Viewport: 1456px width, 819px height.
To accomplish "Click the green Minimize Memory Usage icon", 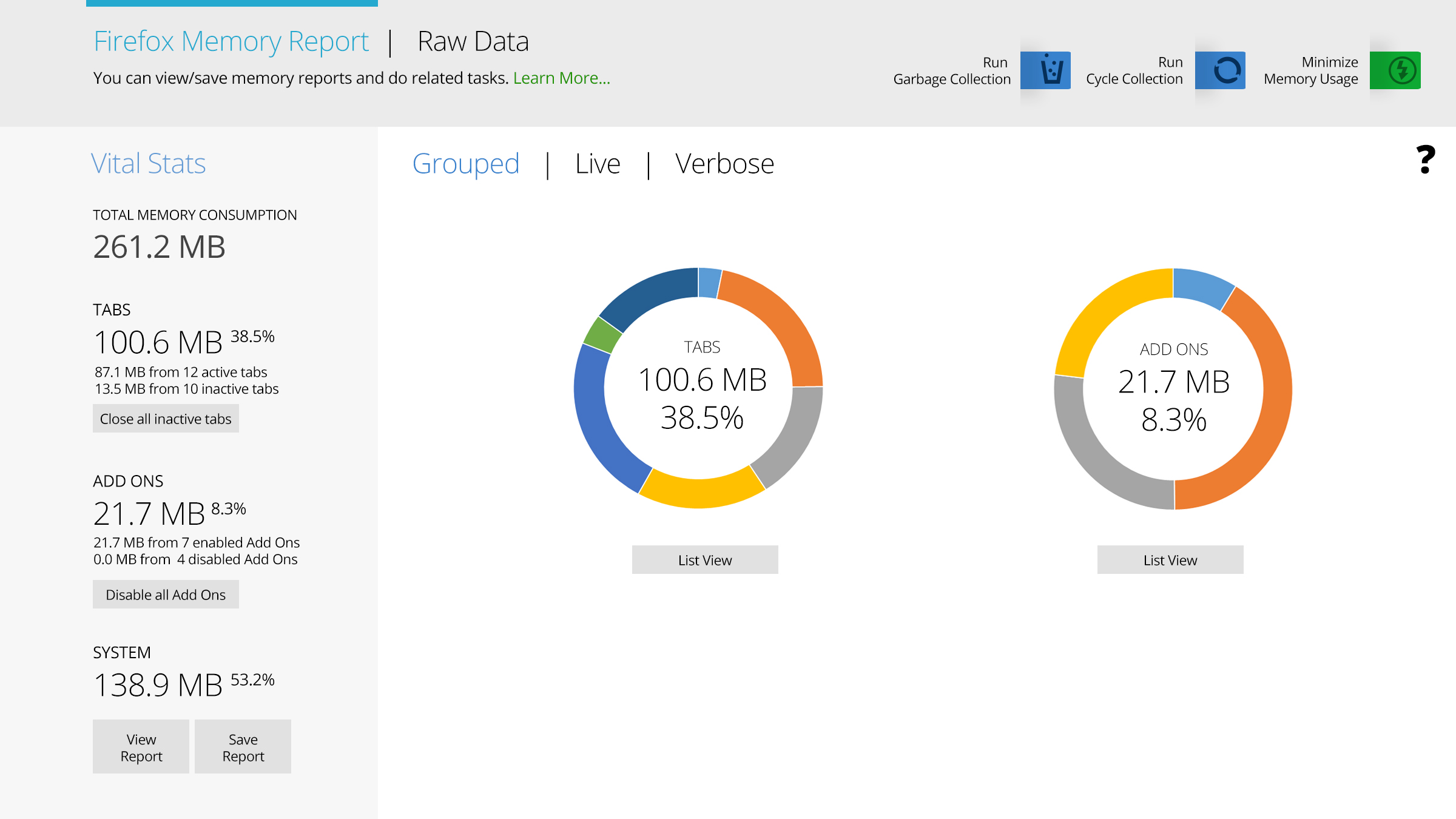I will tap(1395, 70).
